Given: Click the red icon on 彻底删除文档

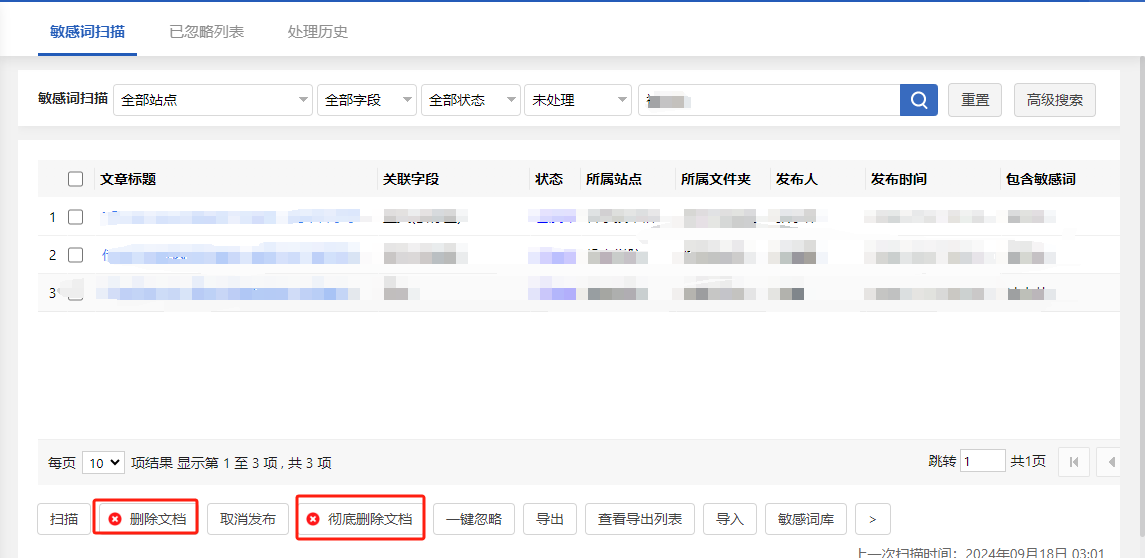Looking at the screenshot, I should 313,519.
